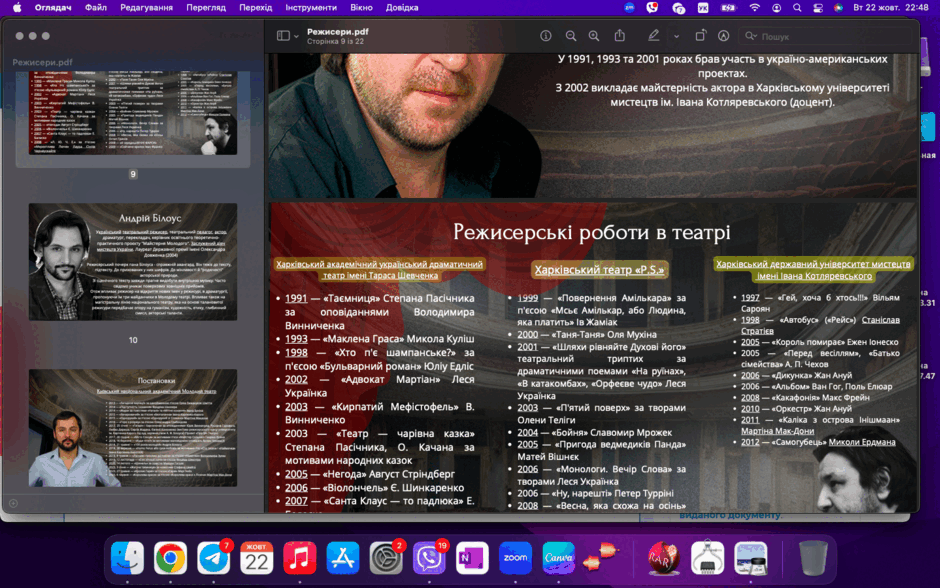Viewport: 940px width, 588px height.
Task: Open the Інструменти menu
Action: [x=311, y=8]
